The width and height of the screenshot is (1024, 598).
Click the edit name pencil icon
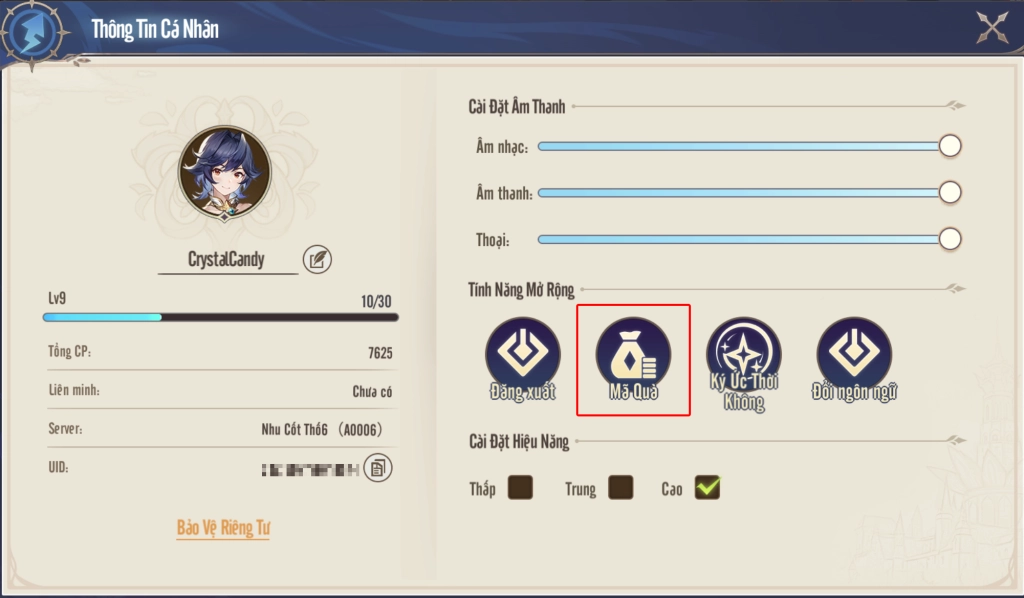coord(317,259)
